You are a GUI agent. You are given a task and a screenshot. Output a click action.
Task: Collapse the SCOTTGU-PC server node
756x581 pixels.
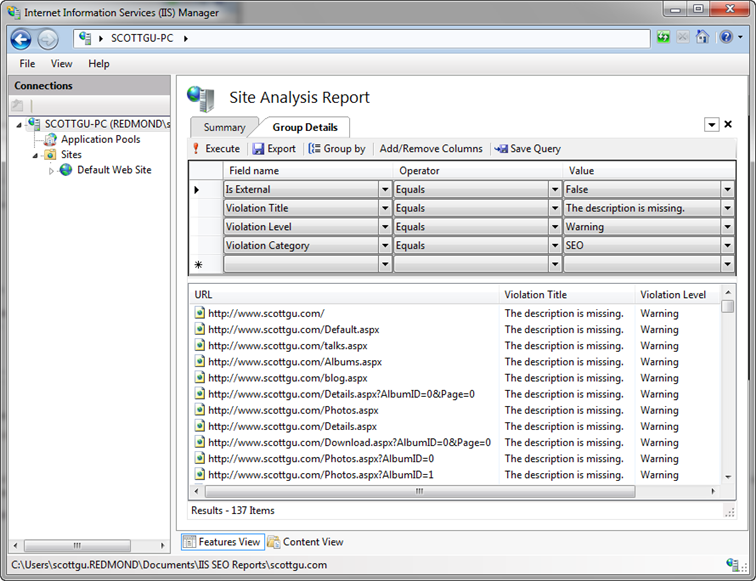(19, 125)
